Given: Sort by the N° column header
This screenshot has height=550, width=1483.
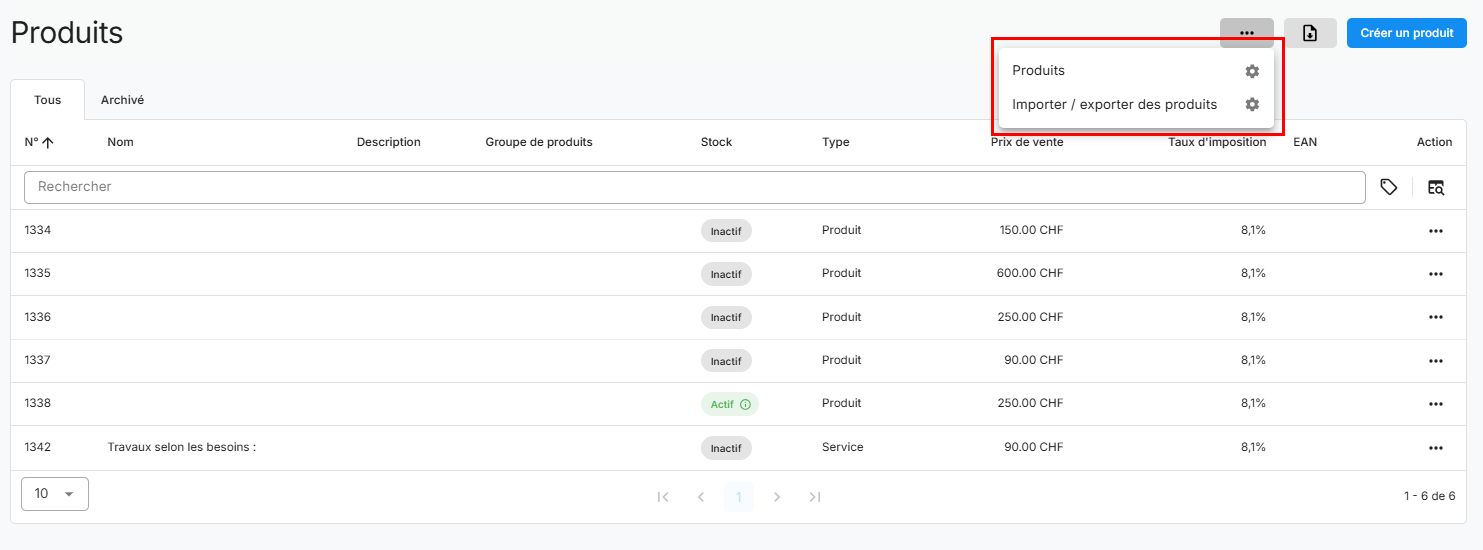Looking at the screenshot, I should [39, 142].
